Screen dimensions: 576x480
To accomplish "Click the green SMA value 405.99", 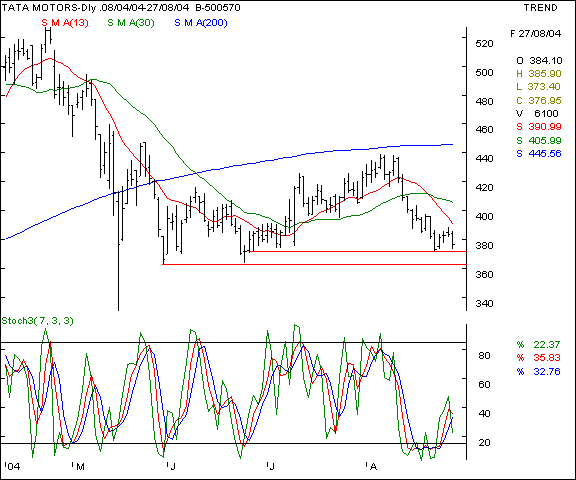I will (545, 140).
